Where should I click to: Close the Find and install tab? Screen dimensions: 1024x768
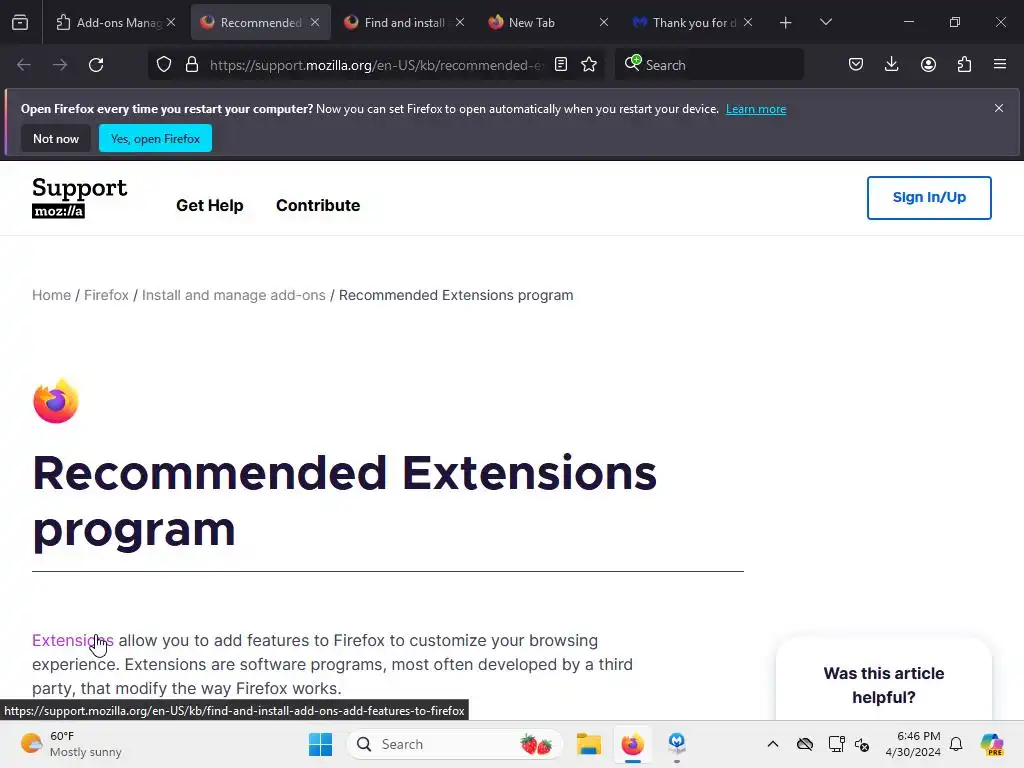[460, 22]
